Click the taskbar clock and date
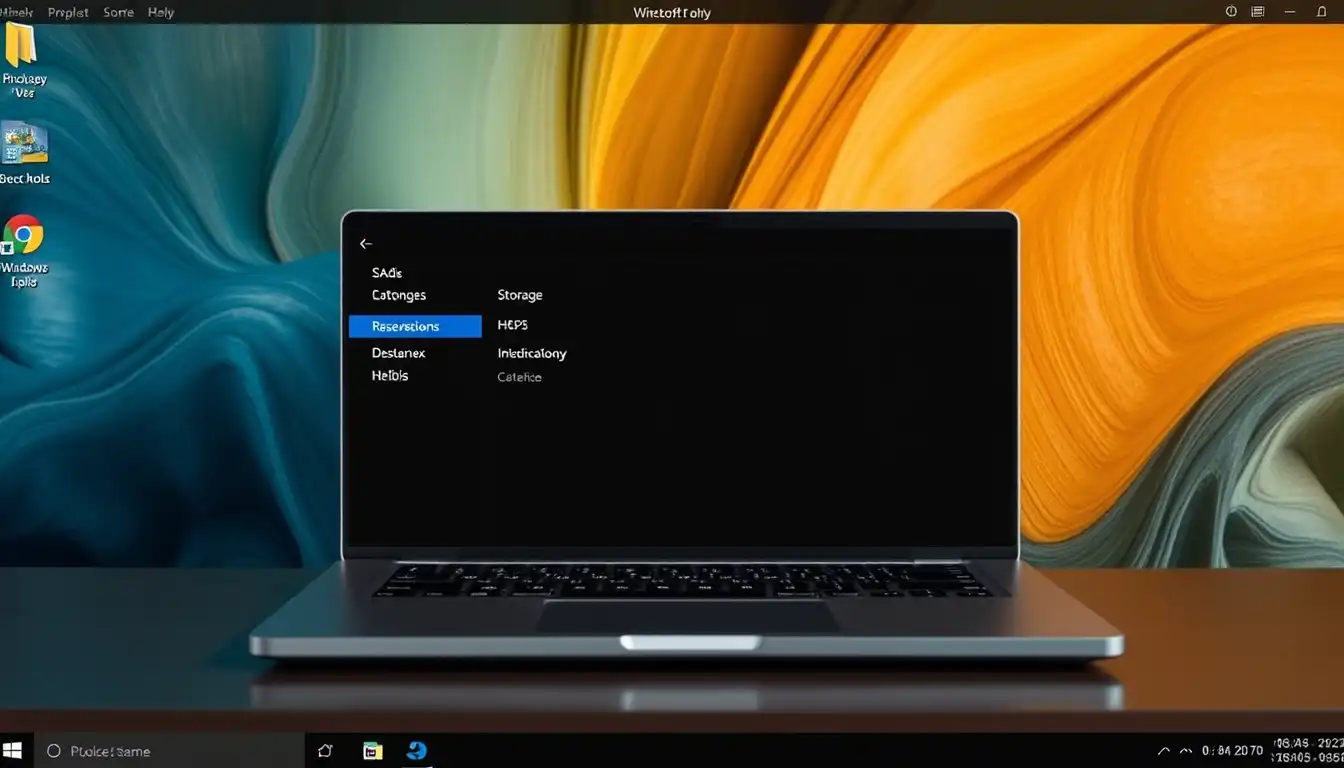 pos(1309,751)
